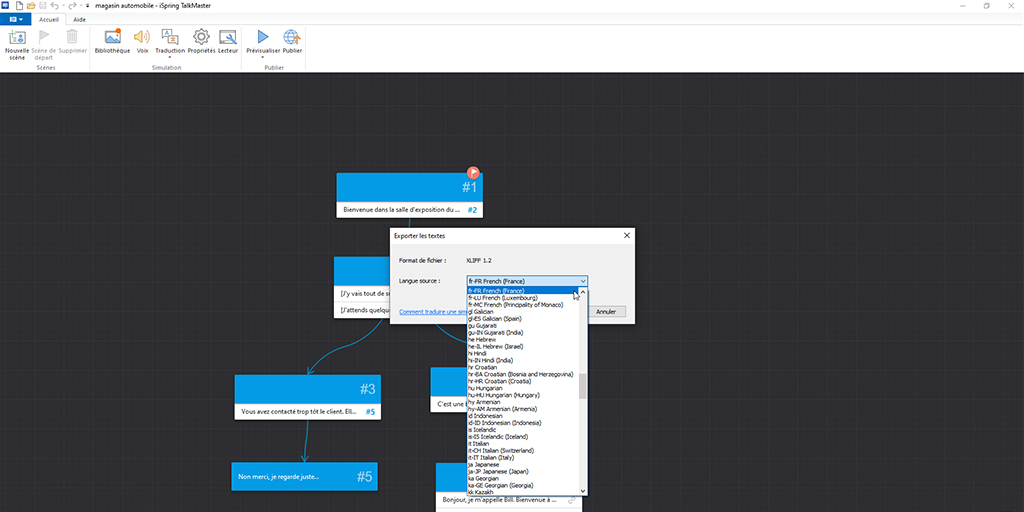The width and height of the screenshot is (1024, 512).
Task: Click the save disk icon in title bar
Action: tap(42, 5)
